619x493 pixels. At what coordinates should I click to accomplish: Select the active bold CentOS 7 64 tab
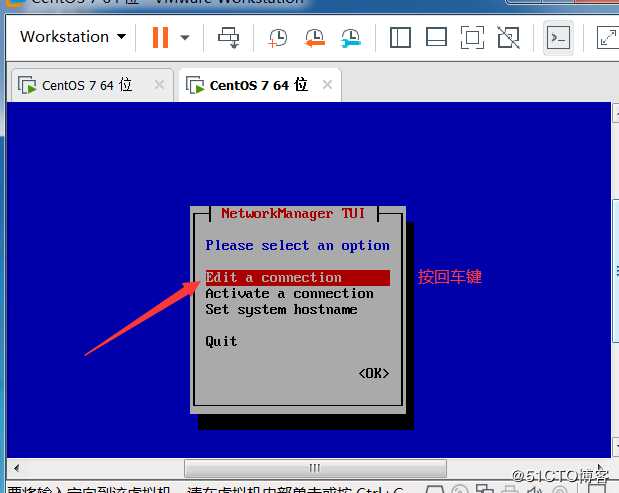coord(259,85)
